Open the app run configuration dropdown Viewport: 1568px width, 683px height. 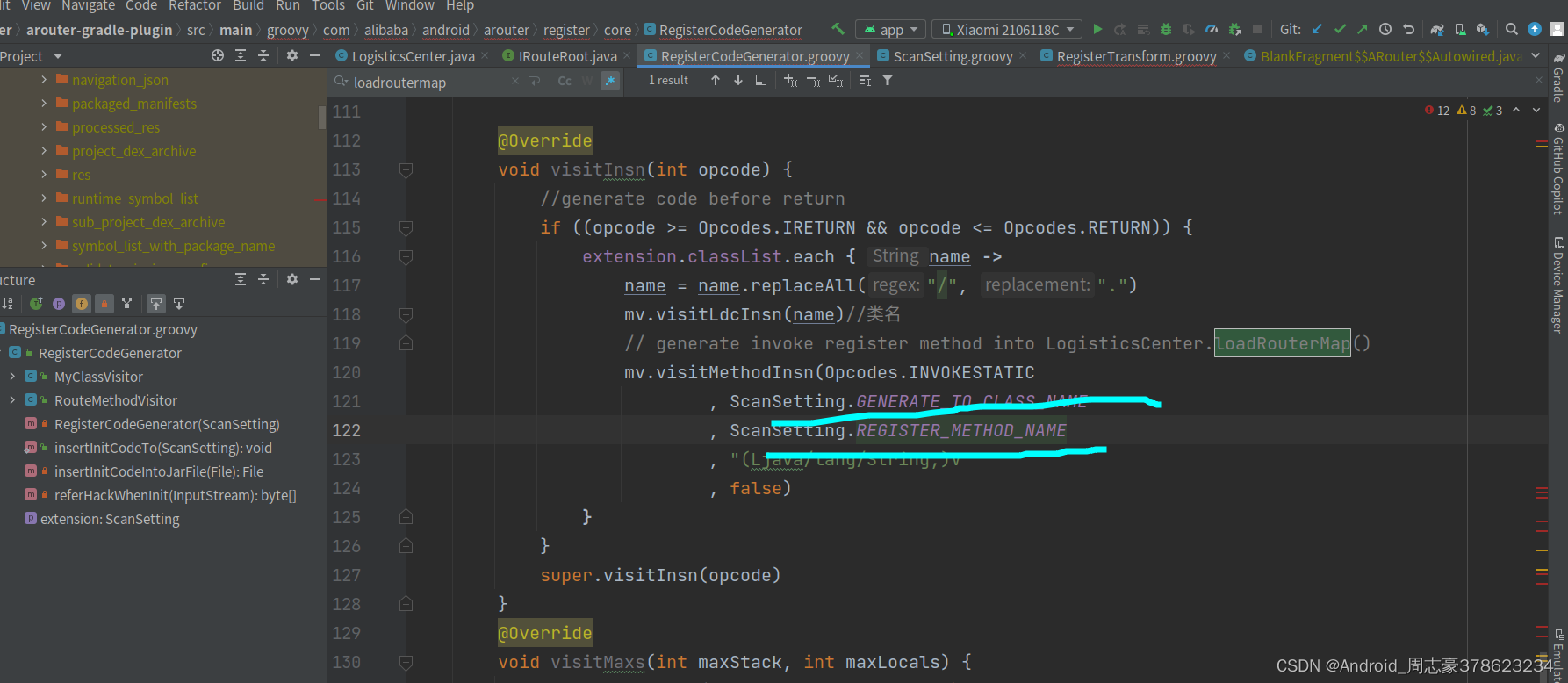(x=891, y=30)
